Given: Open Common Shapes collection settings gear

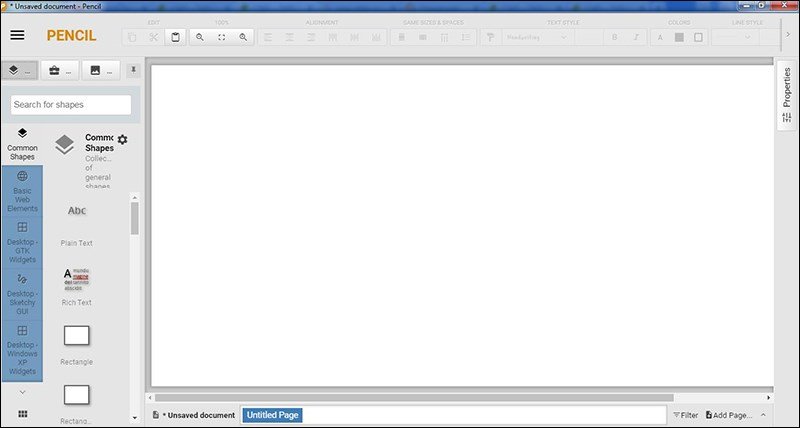Looking at the screenshot, I should click(122, 140).
